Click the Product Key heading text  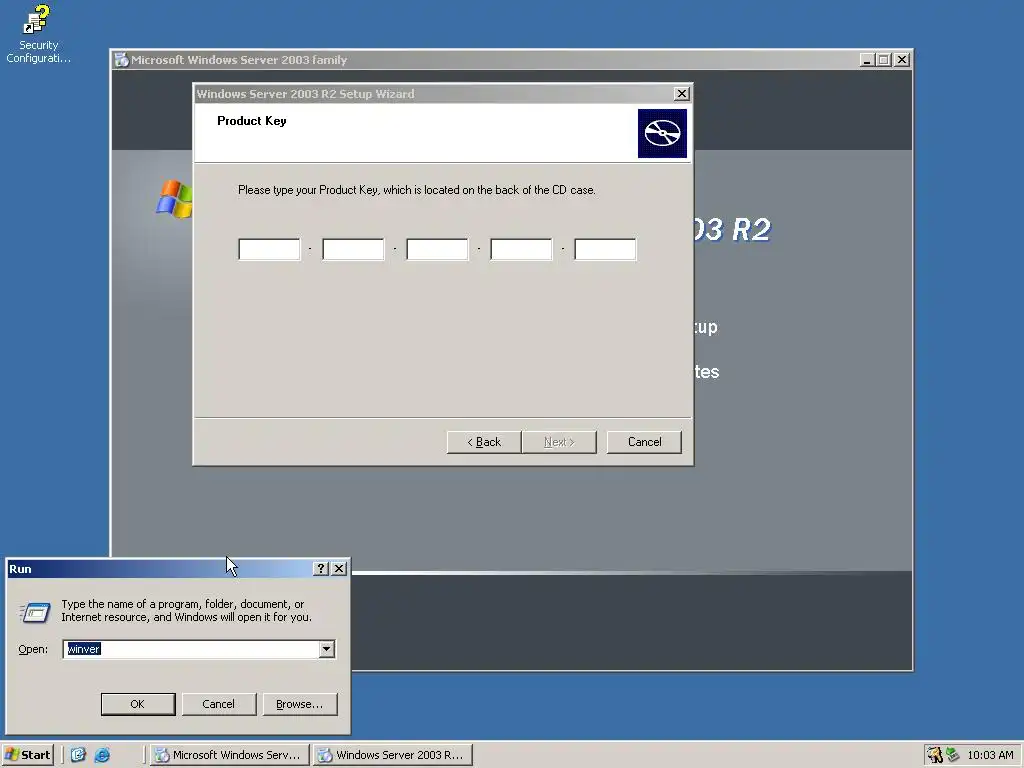tap(251, 121)
